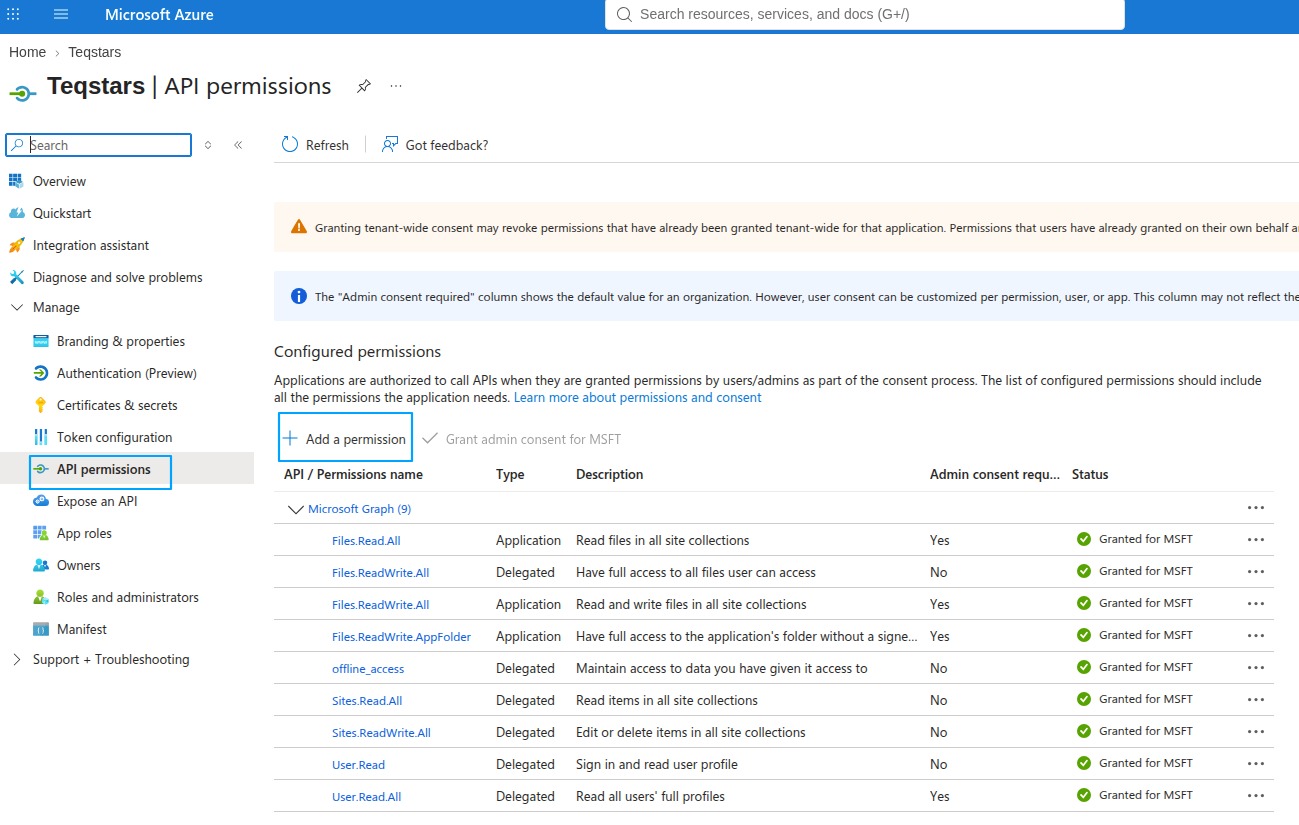Open more options for User.Read row
1299x825 pixels.
[1256, 764]
